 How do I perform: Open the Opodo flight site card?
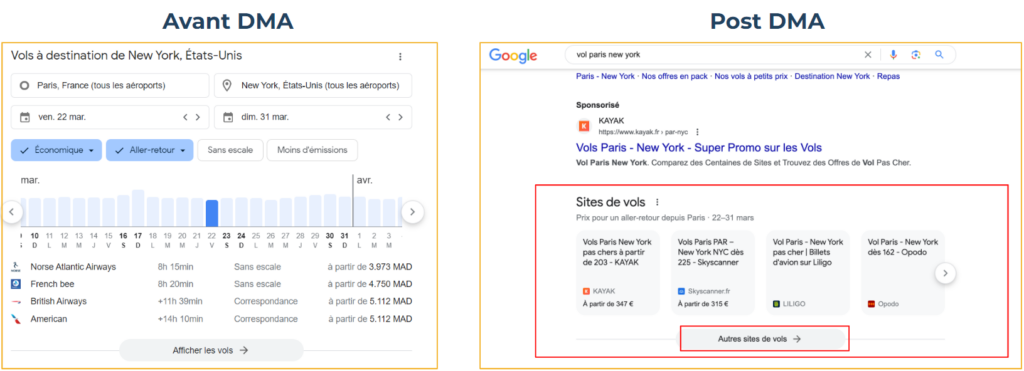pyautogui.click(x=903, y=272)
